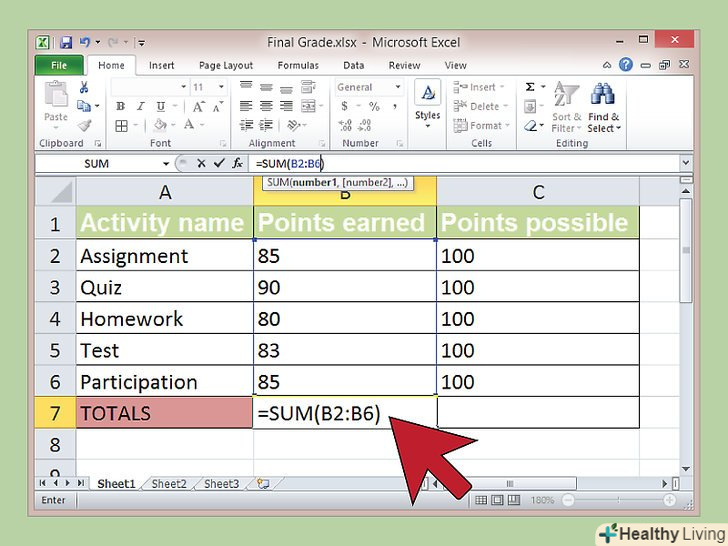Click the Format button in Cells group
The width and height of the screenshot is (728, 546).
pyautogui.click(x=487, y=126)
